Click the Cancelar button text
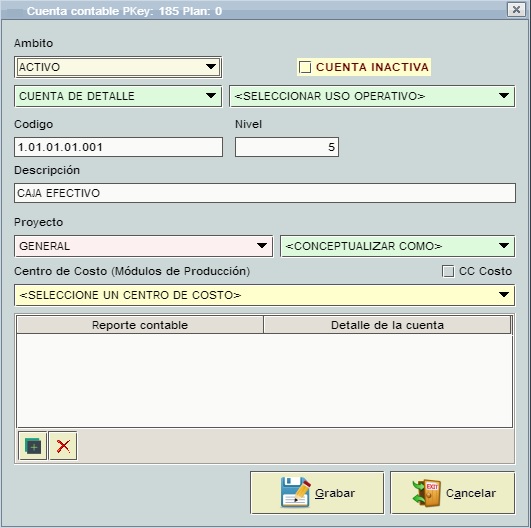The width and height of the screenshot is (531, 528). [471, 493]
